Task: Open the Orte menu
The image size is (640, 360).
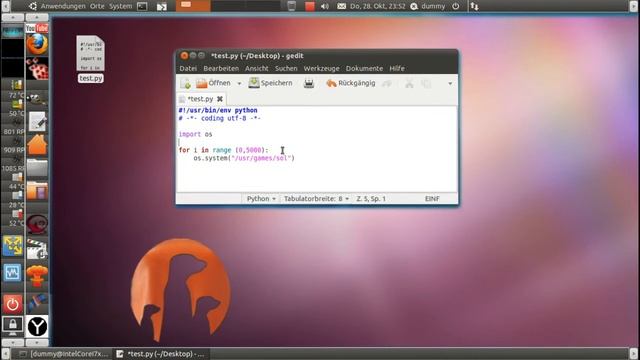Action: point(97,6)
